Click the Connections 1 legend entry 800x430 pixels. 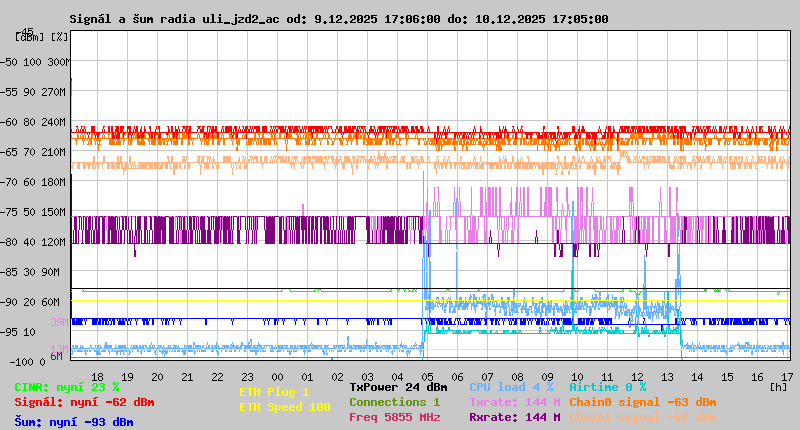394,402
